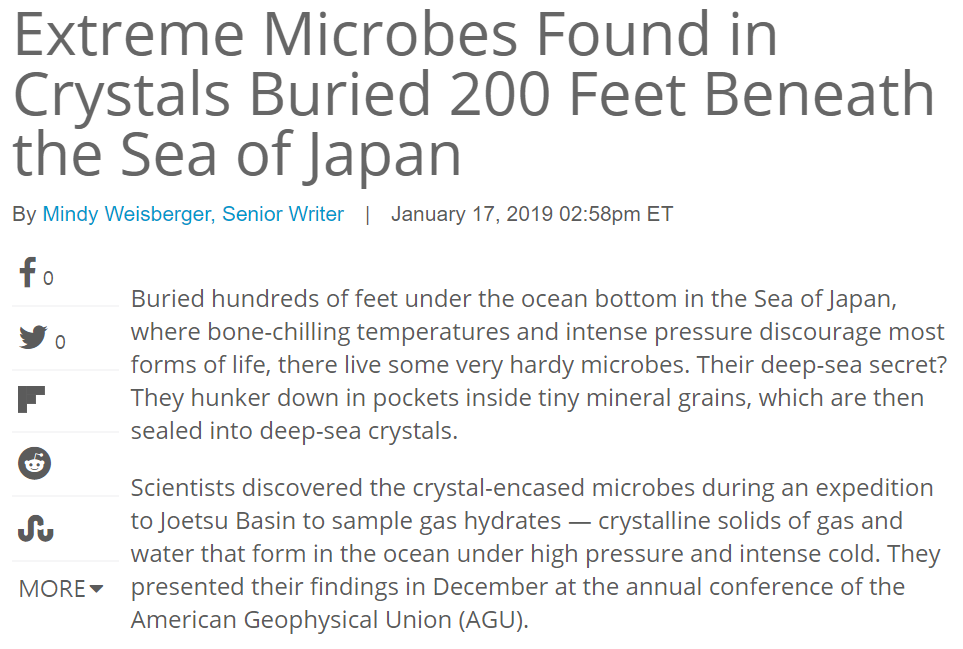Viewport: 963px width, 649px height.
Task: Click the arrow beside MORE
Action: coord(96,589)
